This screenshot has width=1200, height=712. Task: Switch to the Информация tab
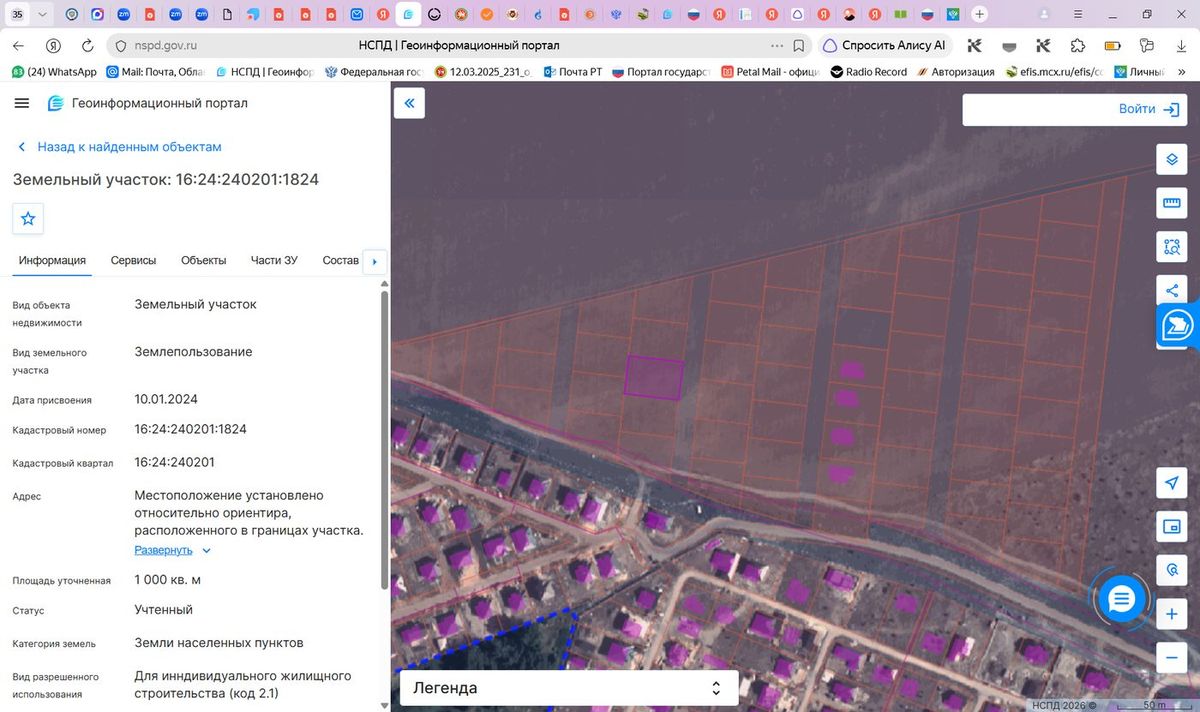pyautogui.click(x=52, y=260)
